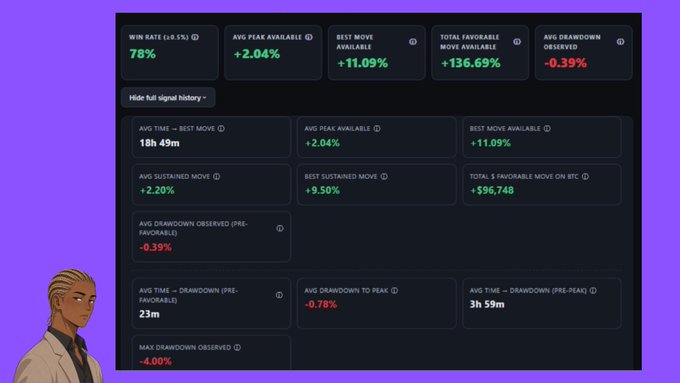
Task: Open info icon on top Avg Peak Available card
Action: (309, 37)
